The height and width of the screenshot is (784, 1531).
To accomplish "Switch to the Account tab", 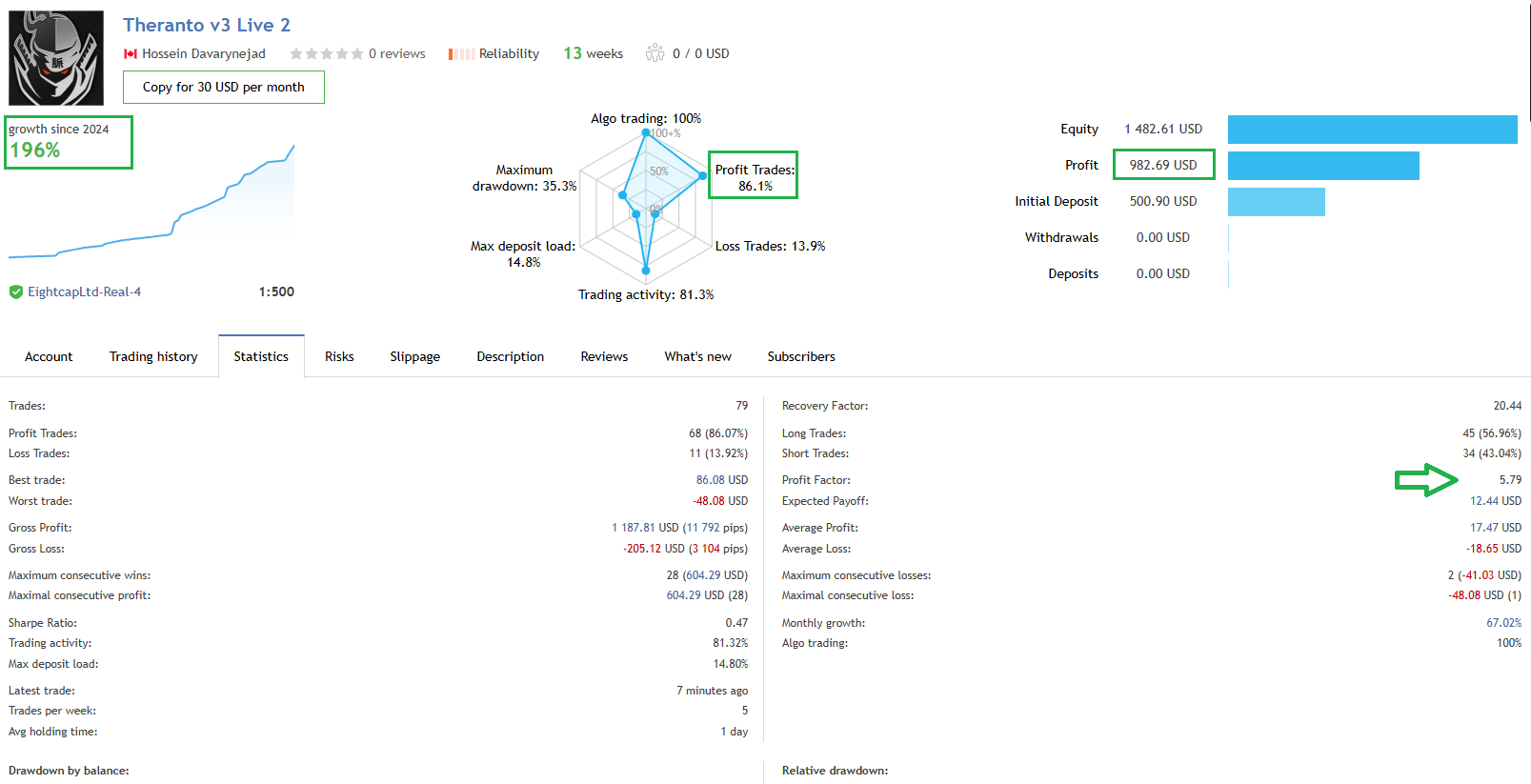I will click(49, 356).
